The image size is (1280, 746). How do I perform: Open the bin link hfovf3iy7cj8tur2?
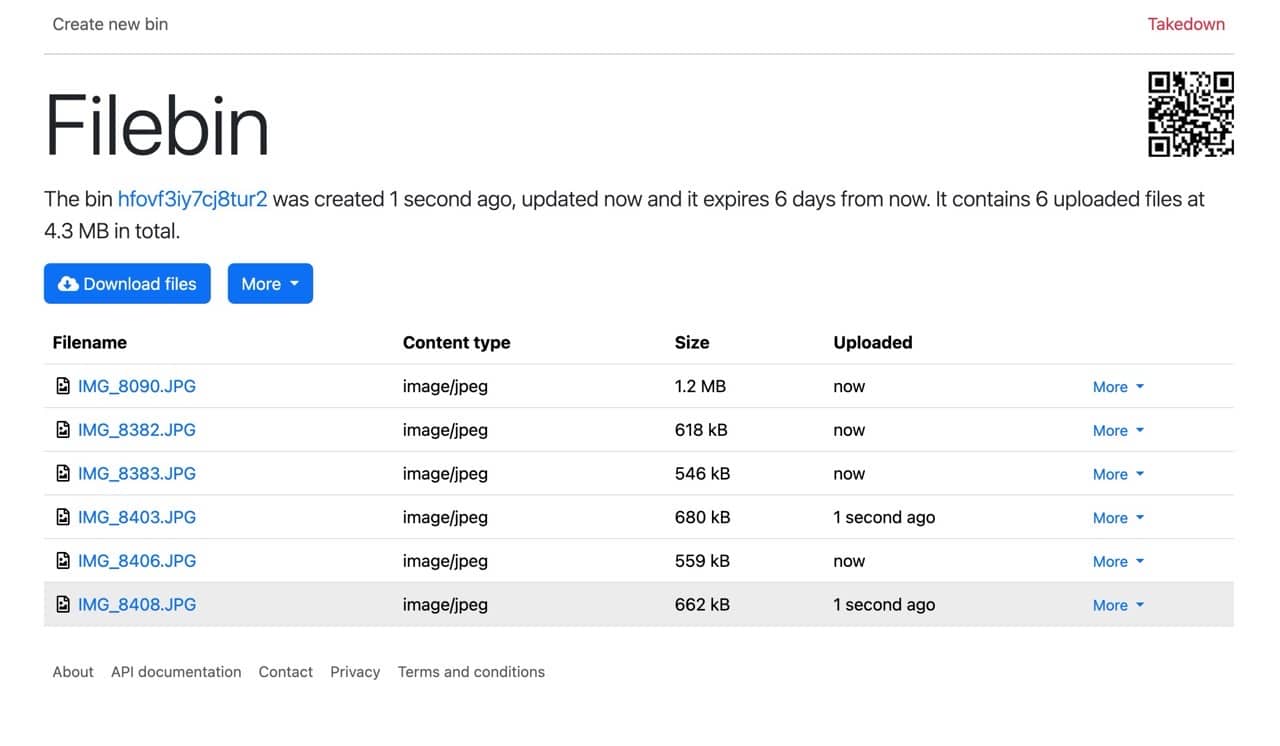tap(192, 199)
